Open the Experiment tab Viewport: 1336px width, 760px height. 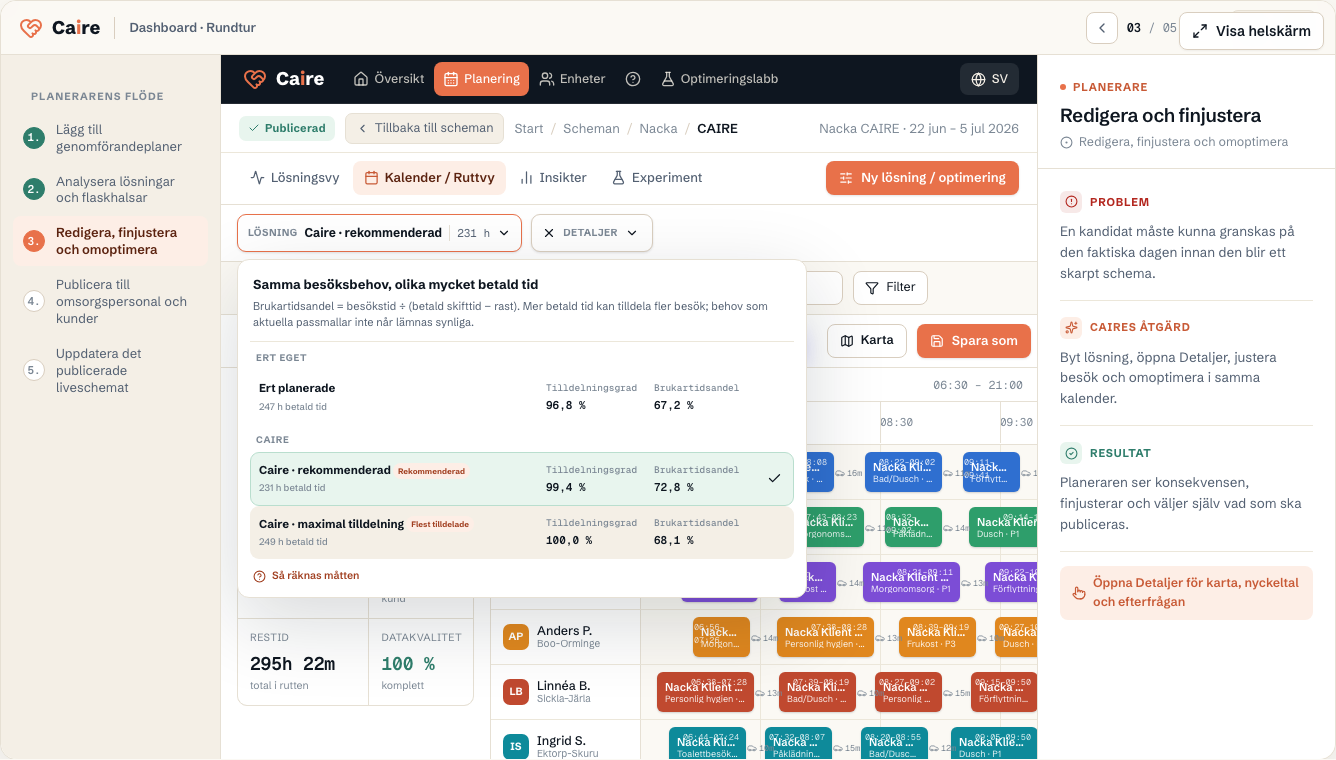[x=657, y=178]
